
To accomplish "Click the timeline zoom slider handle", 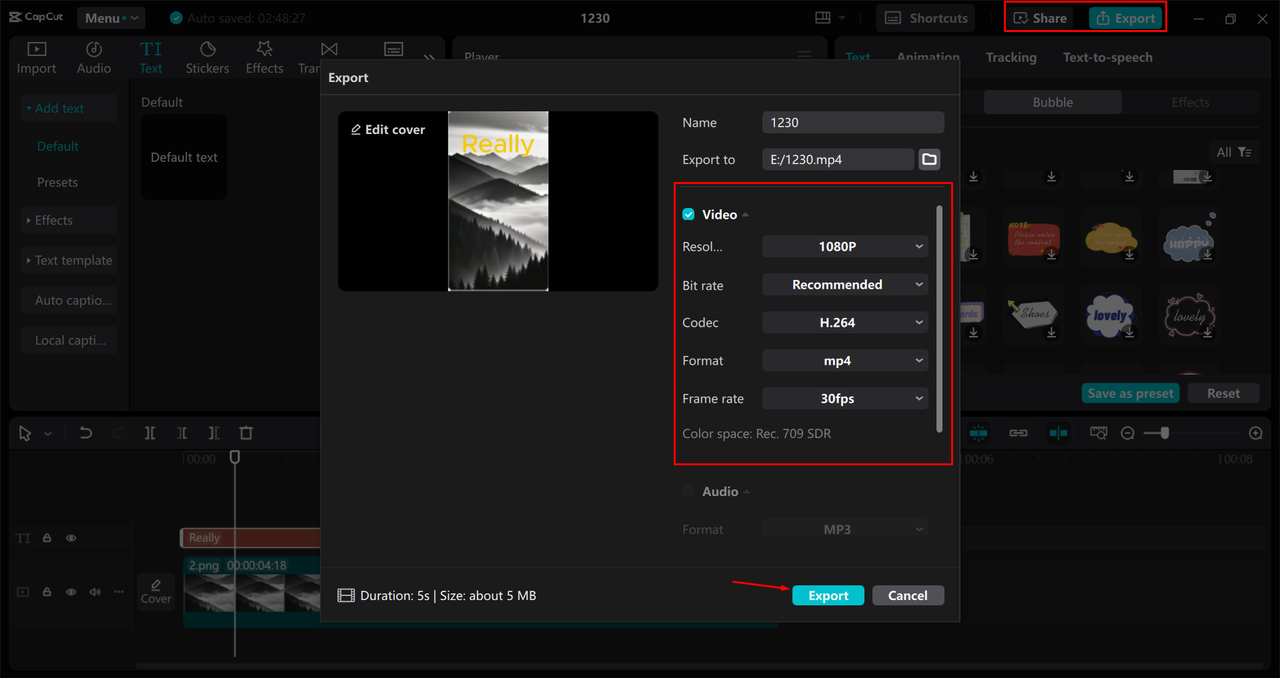I will point(1165,433).
